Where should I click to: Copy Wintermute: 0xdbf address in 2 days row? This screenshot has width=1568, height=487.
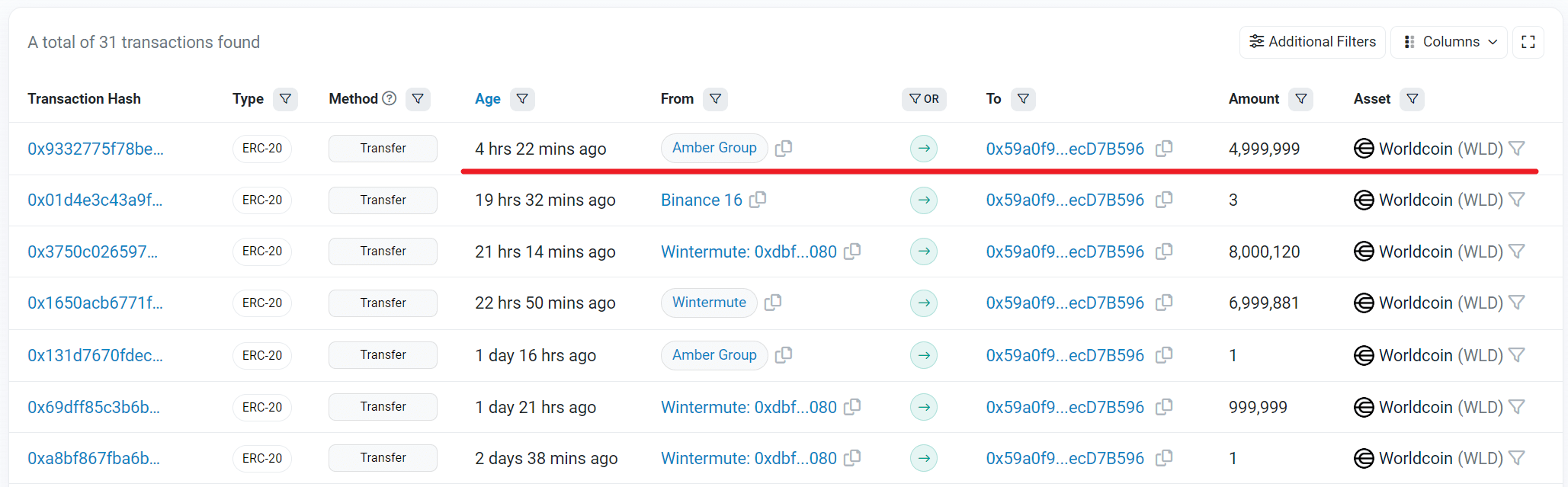coord(852,458)
